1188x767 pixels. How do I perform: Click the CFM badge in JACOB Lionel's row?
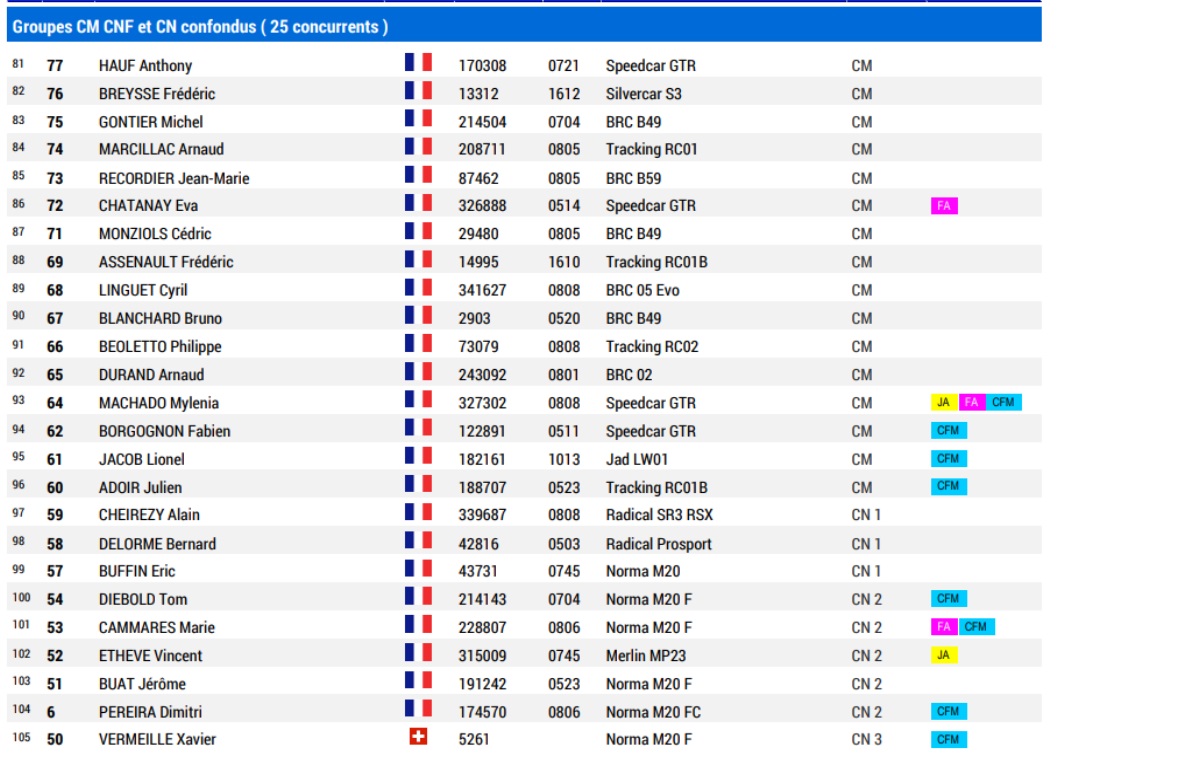(948, 459)
